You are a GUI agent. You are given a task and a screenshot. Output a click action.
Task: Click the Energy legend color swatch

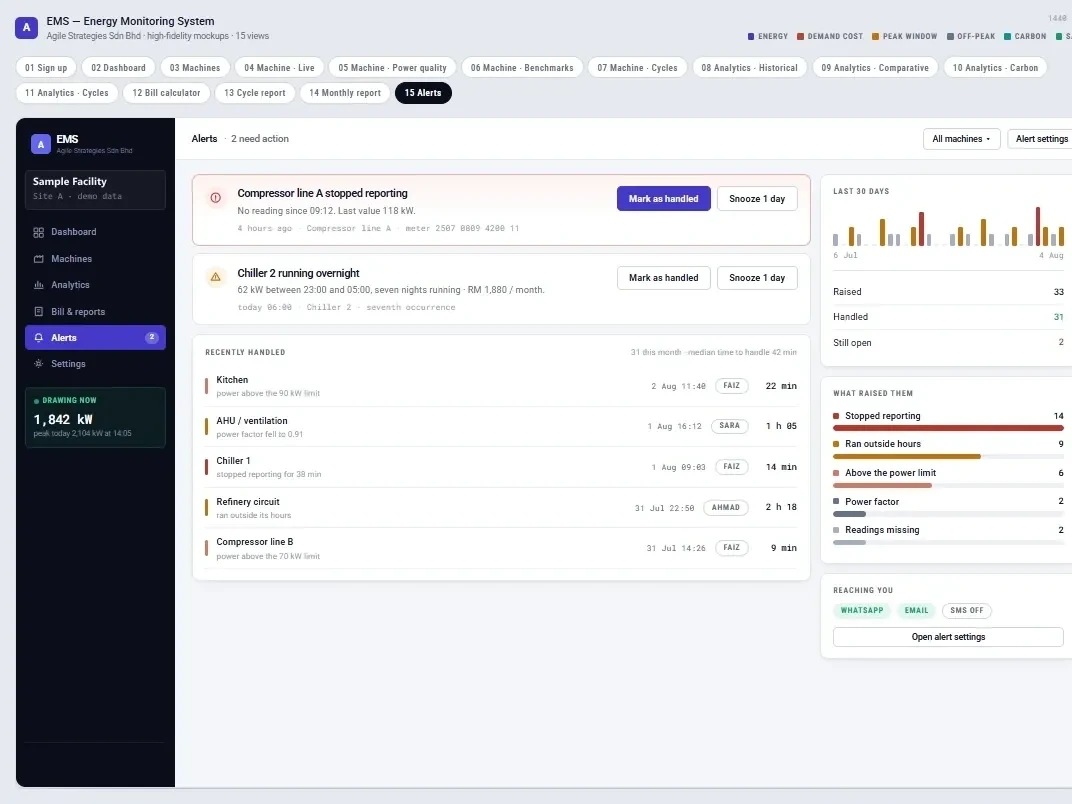751,36
